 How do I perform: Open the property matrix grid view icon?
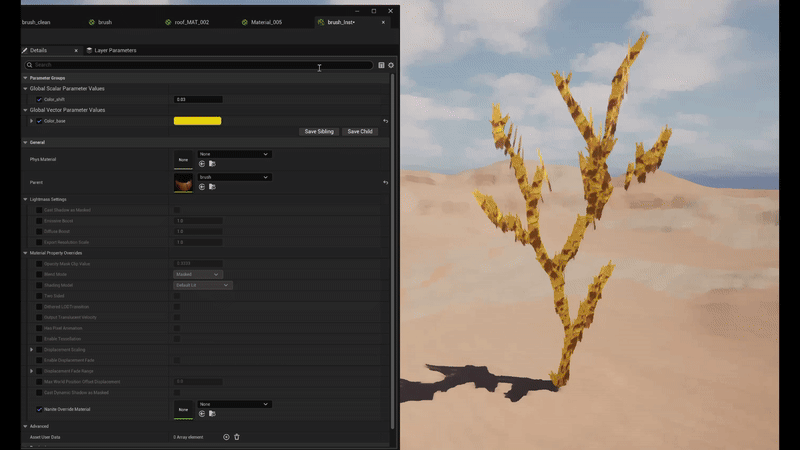tap(381, 65)
